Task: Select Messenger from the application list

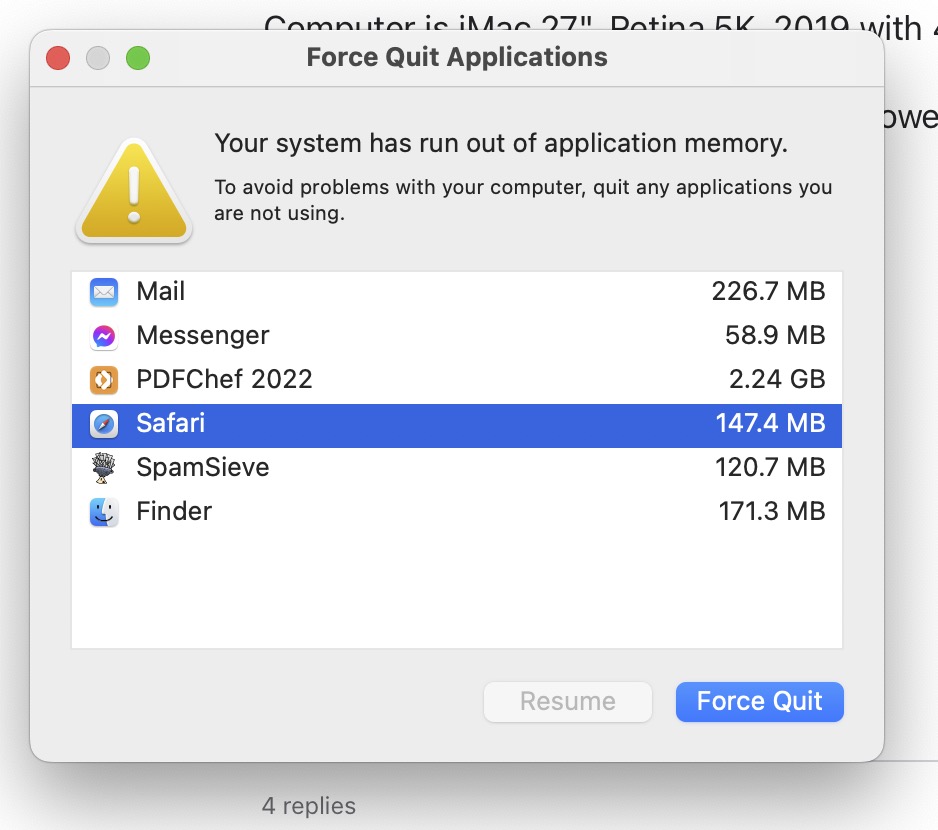Action: pyautogui.click(x=400, y=336)
